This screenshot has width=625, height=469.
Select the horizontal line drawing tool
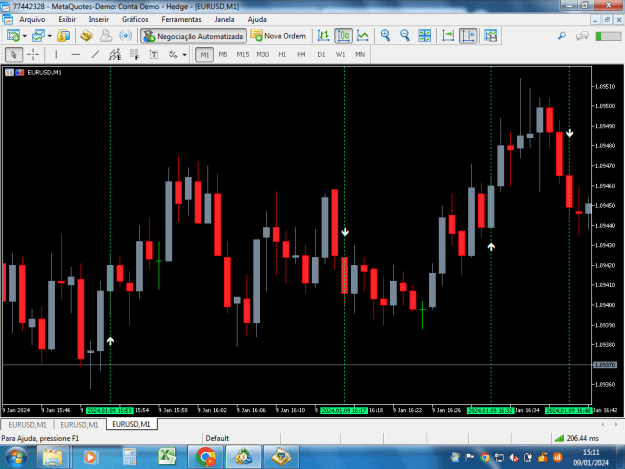[x=75, y=55]
